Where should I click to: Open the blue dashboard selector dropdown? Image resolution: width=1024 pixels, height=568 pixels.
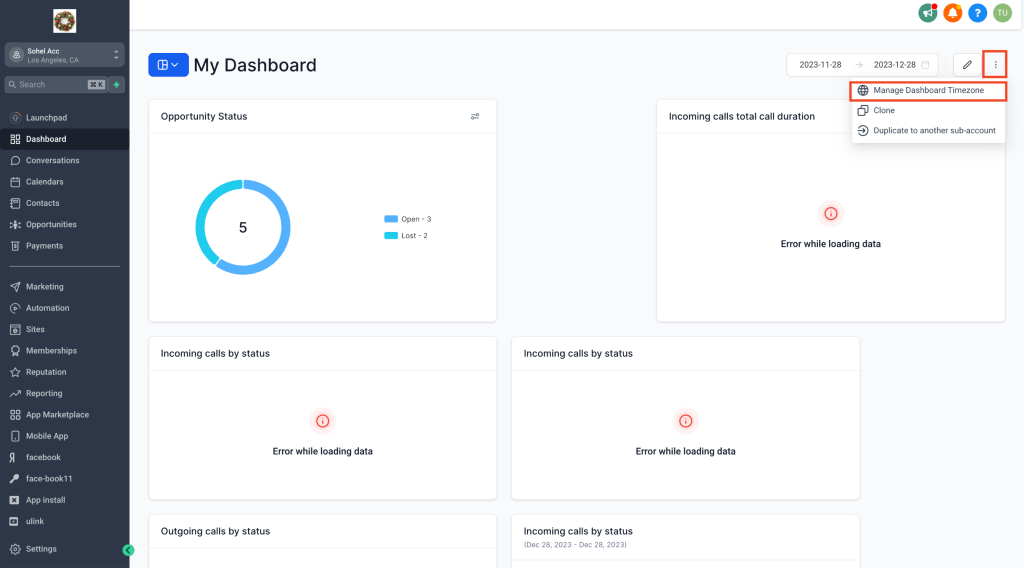pos(168,65)
